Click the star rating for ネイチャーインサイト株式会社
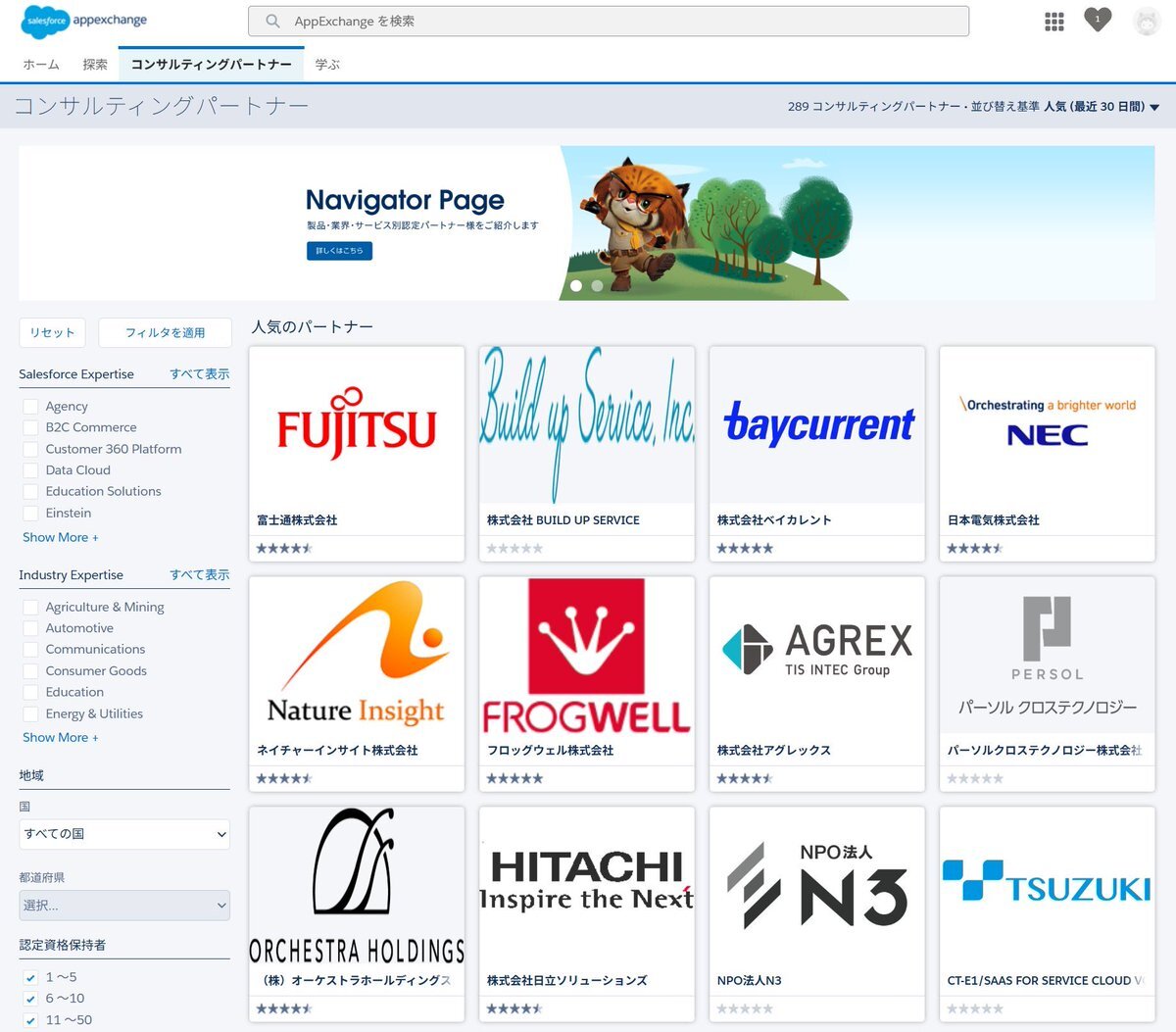 [284, 778]
